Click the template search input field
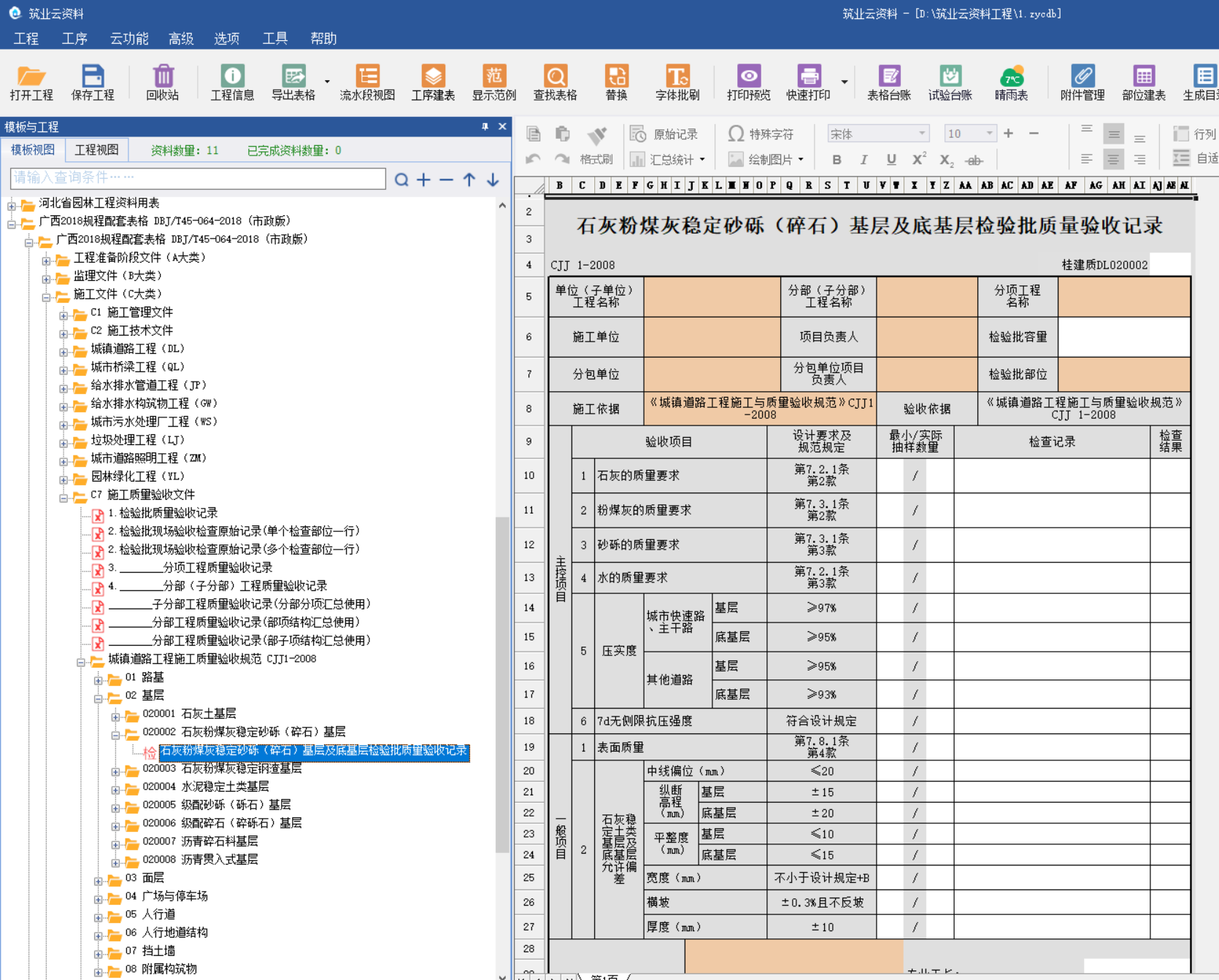Viewport: 1219px width, 980px height. tap(198, 178)
